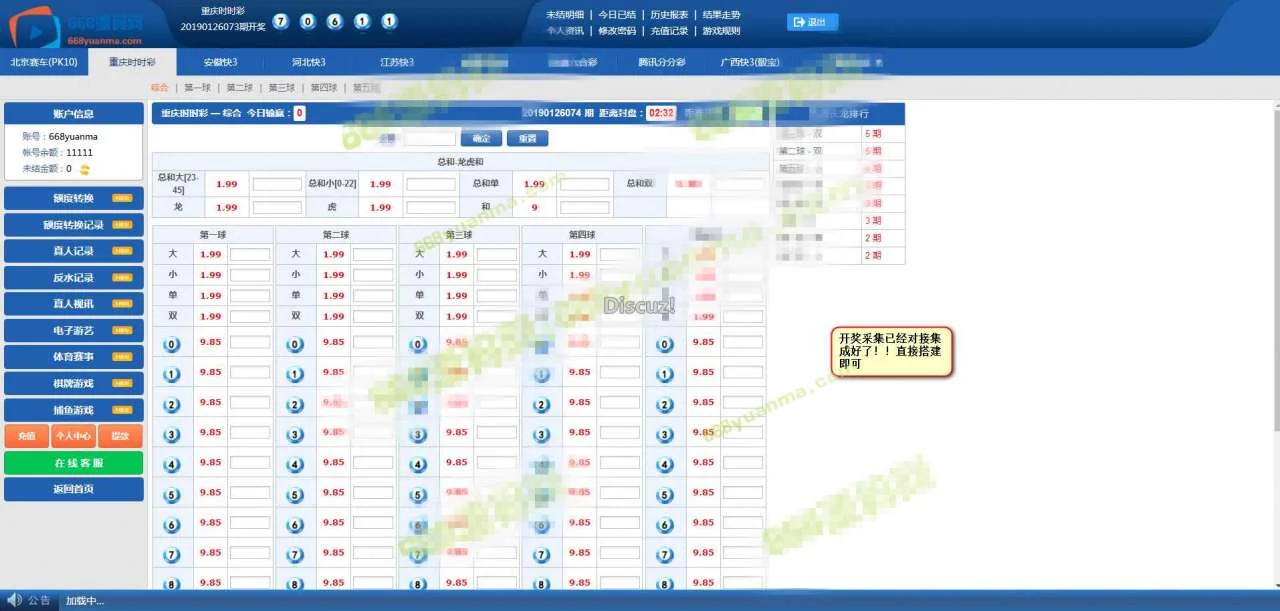This screenshot has width=1280, height=611.
Task: Open 游戏规则 link in header
Action: click(721, 31)
